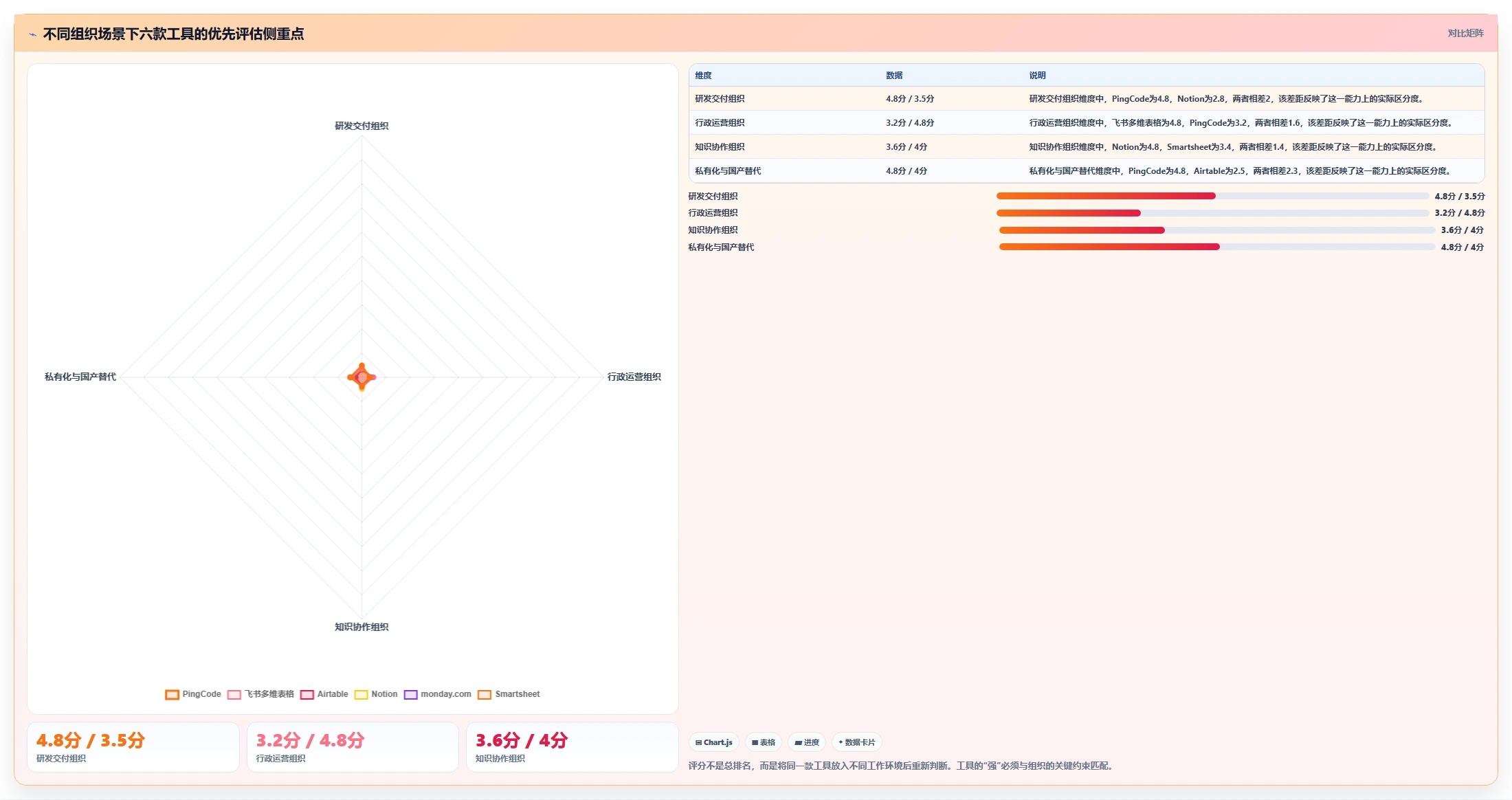Click the small icon before the page title
The width and height of the screenshot is (1512, 800).
[x=32, y=34]
